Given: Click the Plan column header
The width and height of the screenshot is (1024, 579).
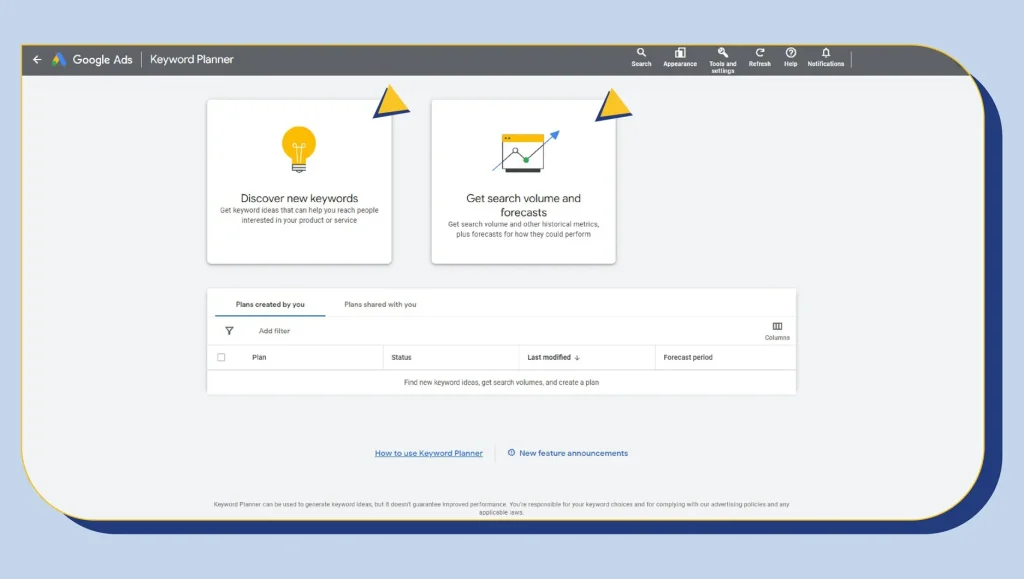Looking at the screenshot, I should click(x=259, y=358).
